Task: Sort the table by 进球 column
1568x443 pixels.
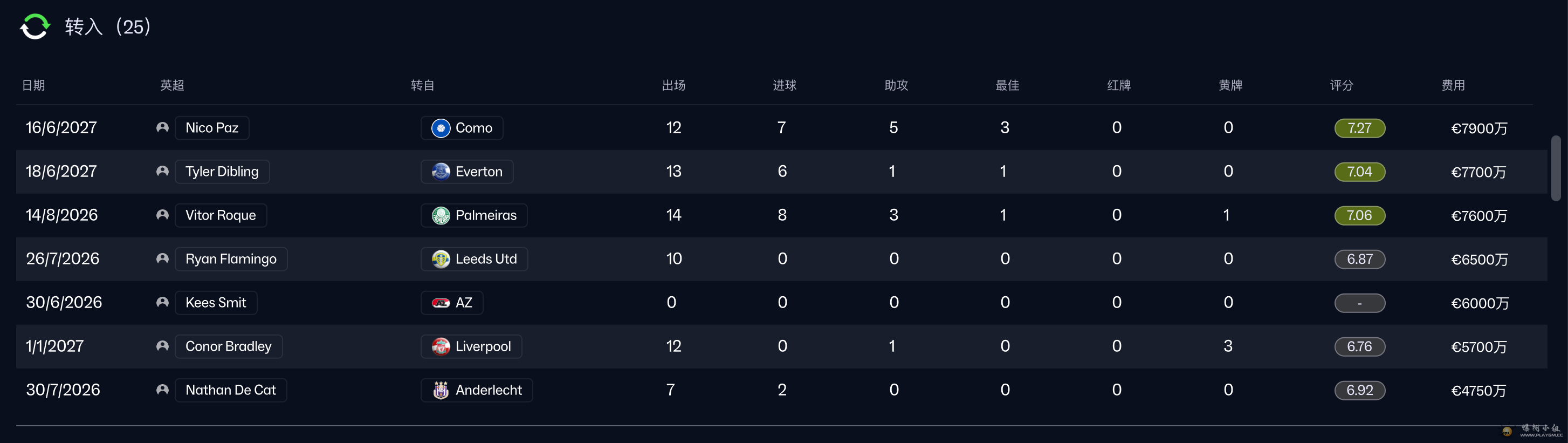Action: pyautogui.click(x=784, y=85)
